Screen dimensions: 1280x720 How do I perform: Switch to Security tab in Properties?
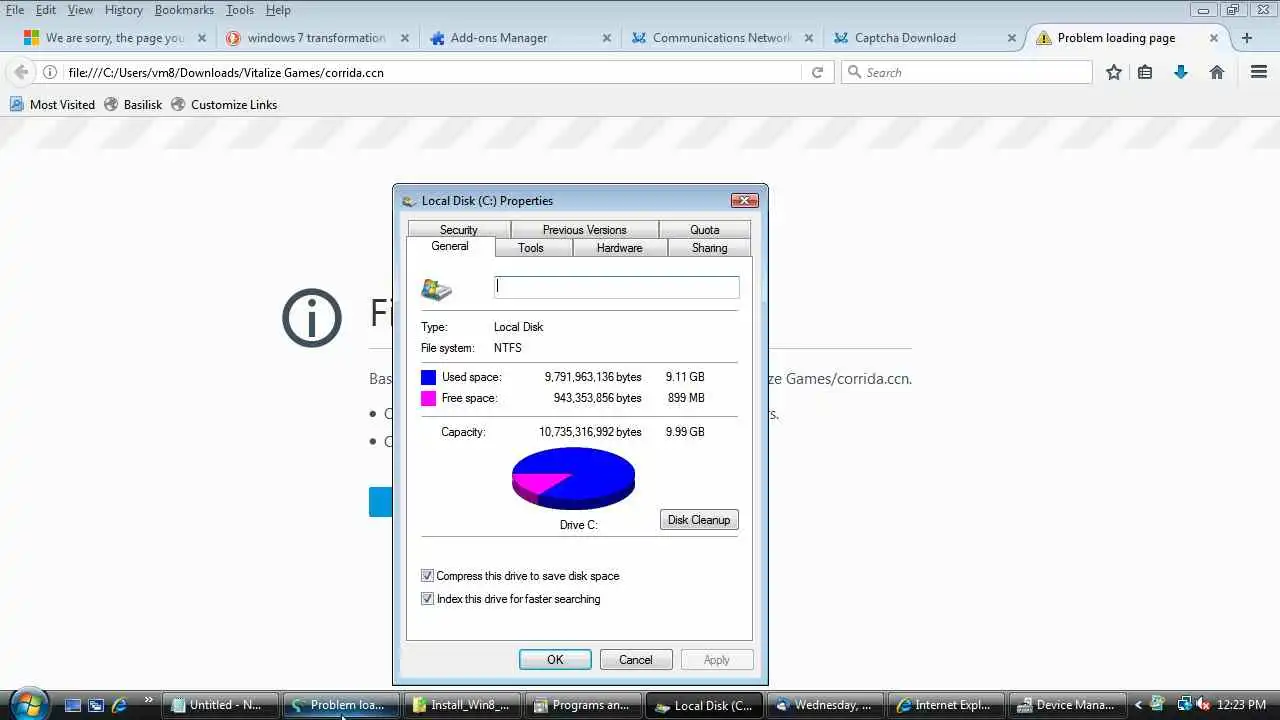tap(459, 229)
